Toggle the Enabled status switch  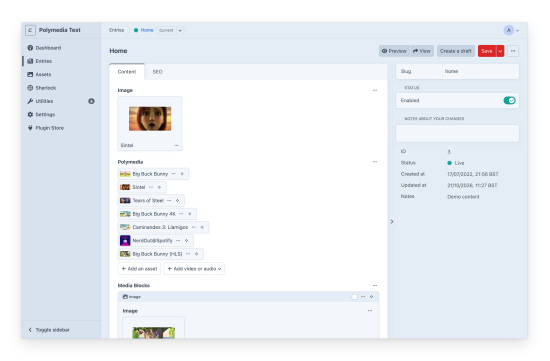point(509,101)
